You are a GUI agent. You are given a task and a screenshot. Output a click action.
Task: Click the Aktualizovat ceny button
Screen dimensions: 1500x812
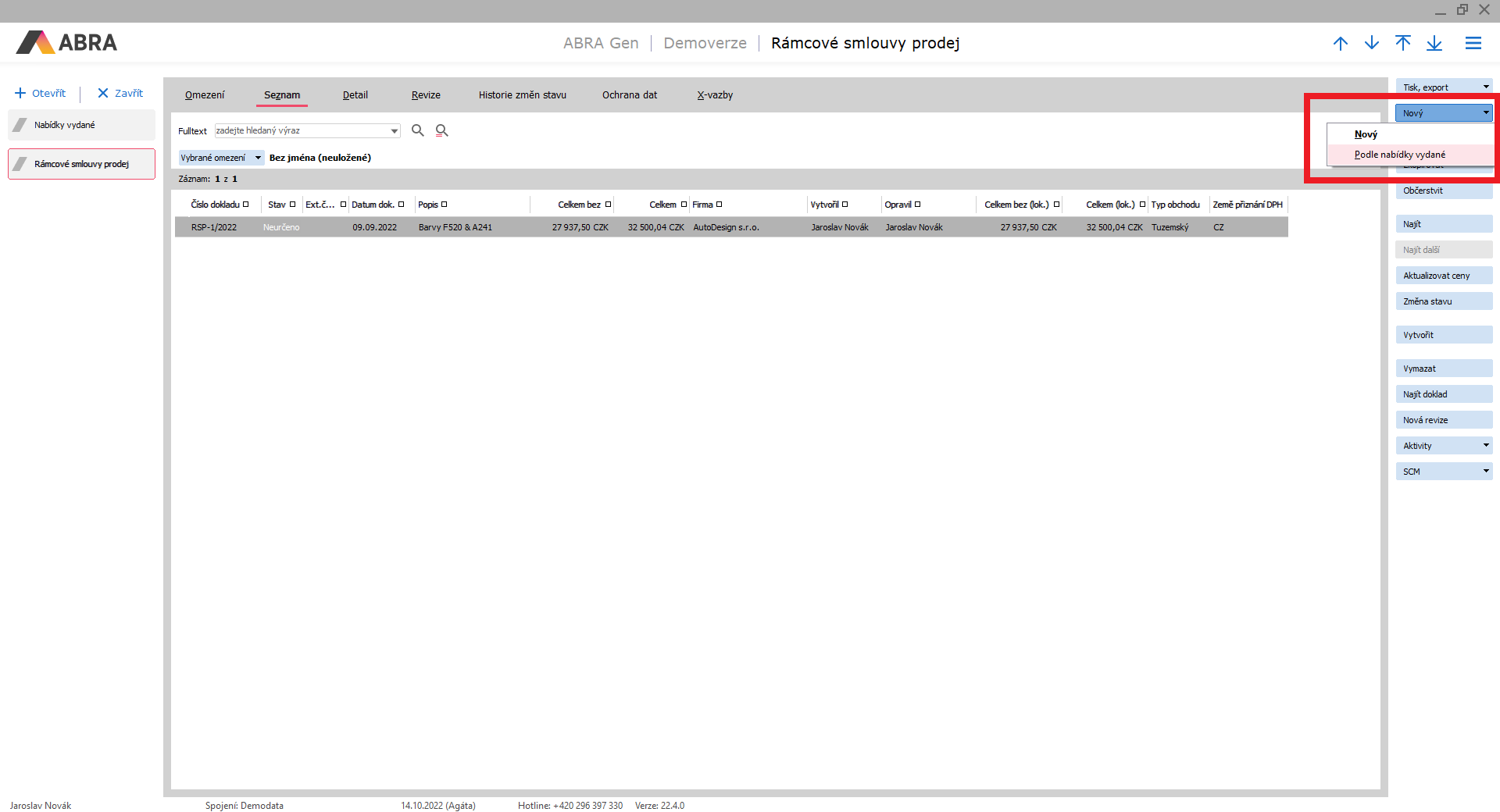[1443, 276]
